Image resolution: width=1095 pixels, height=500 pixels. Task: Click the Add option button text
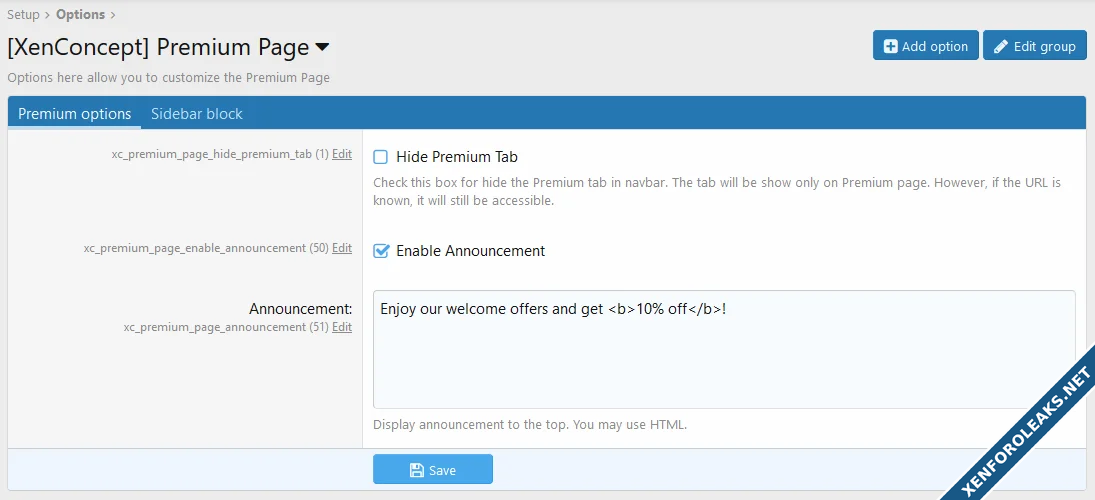(935, 46)
